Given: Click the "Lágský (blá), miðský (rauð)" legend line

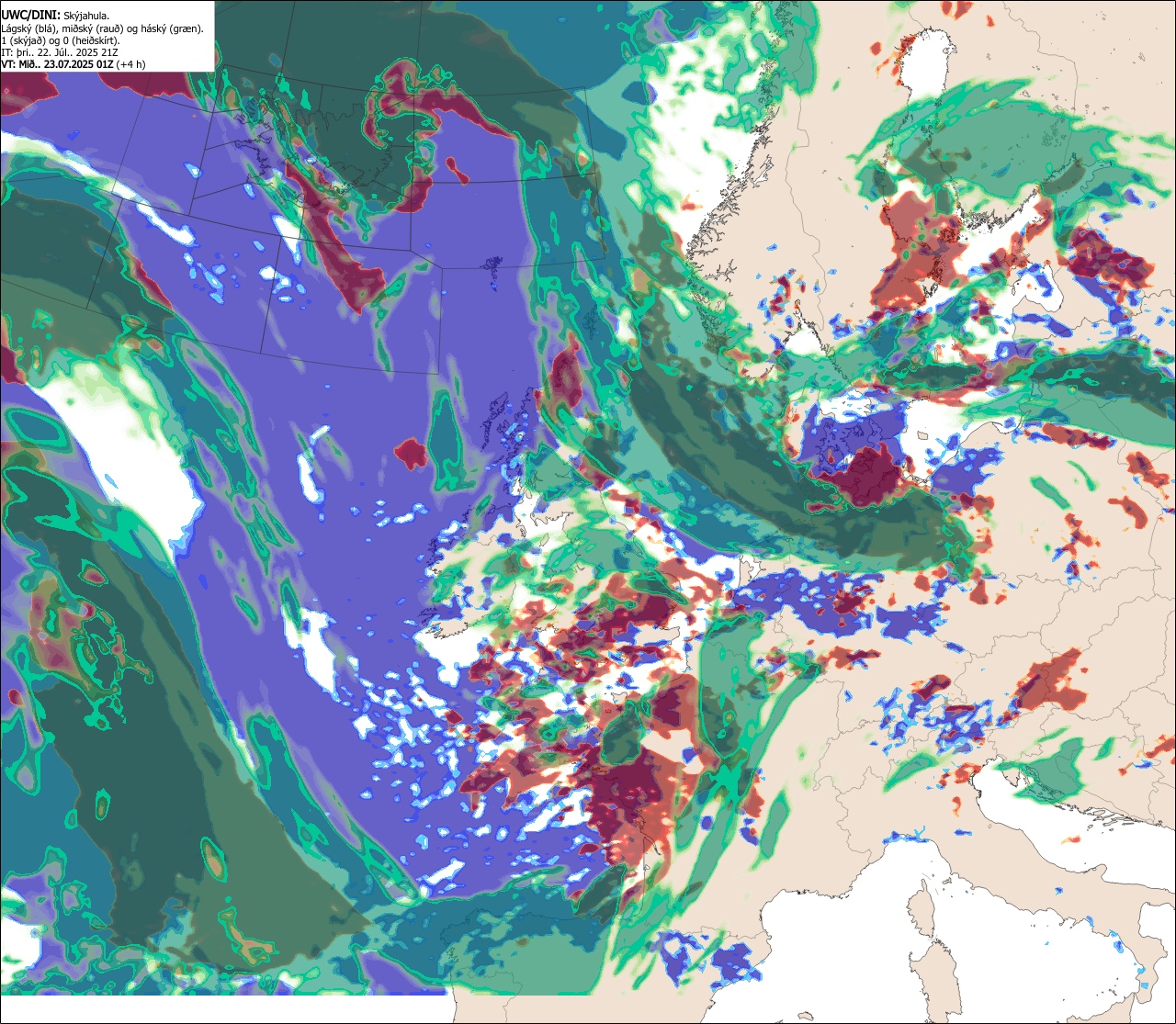Looking at the screenshot, I should pyautogui.click(x=103, y=28).
